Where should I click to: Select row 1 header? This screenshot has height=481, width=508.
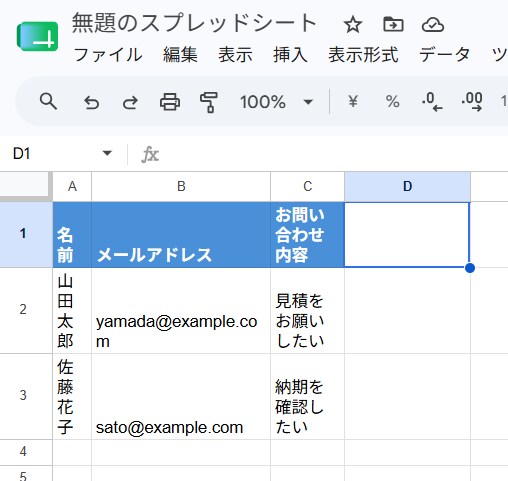click(x=26, y=234)
